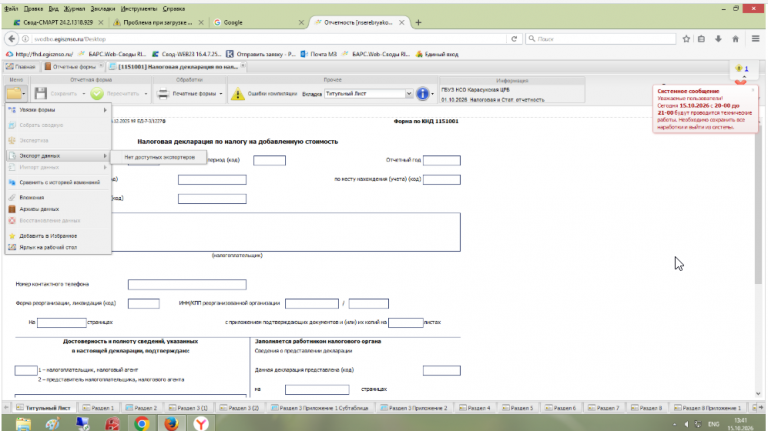Close the Отчетные формы application tab

pyautogui.click(x=101, y=66)
